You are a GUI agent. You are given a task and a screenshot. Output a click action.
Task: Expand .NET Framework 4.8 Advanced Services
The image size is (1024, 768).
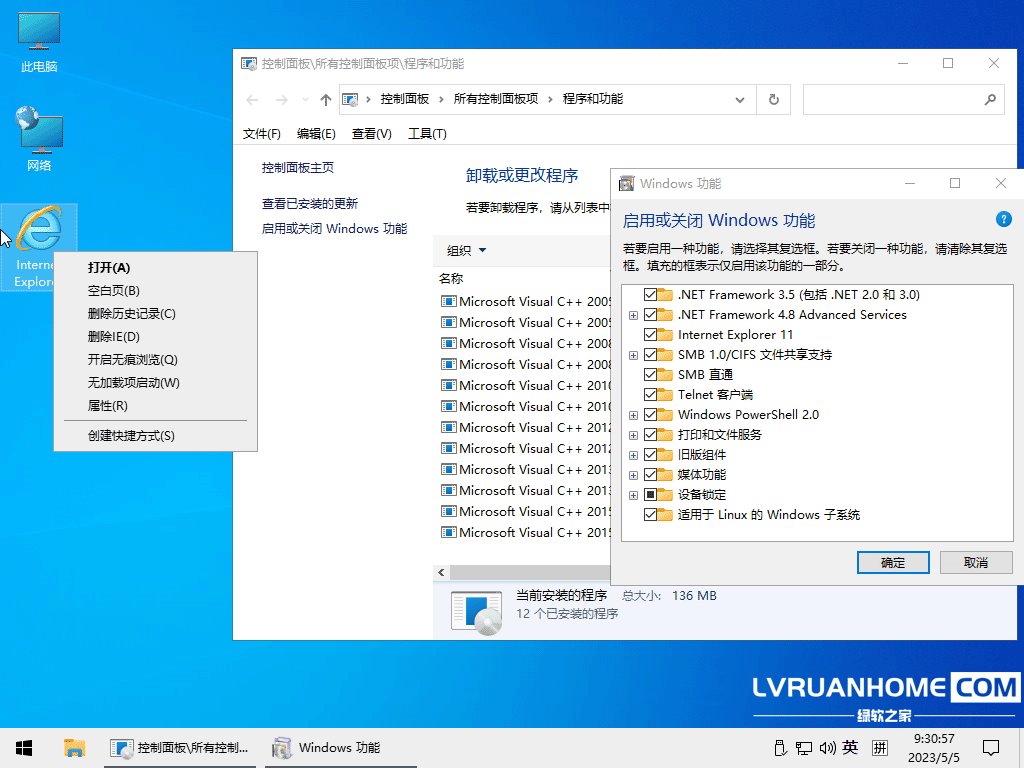click(x=633, y=315)
